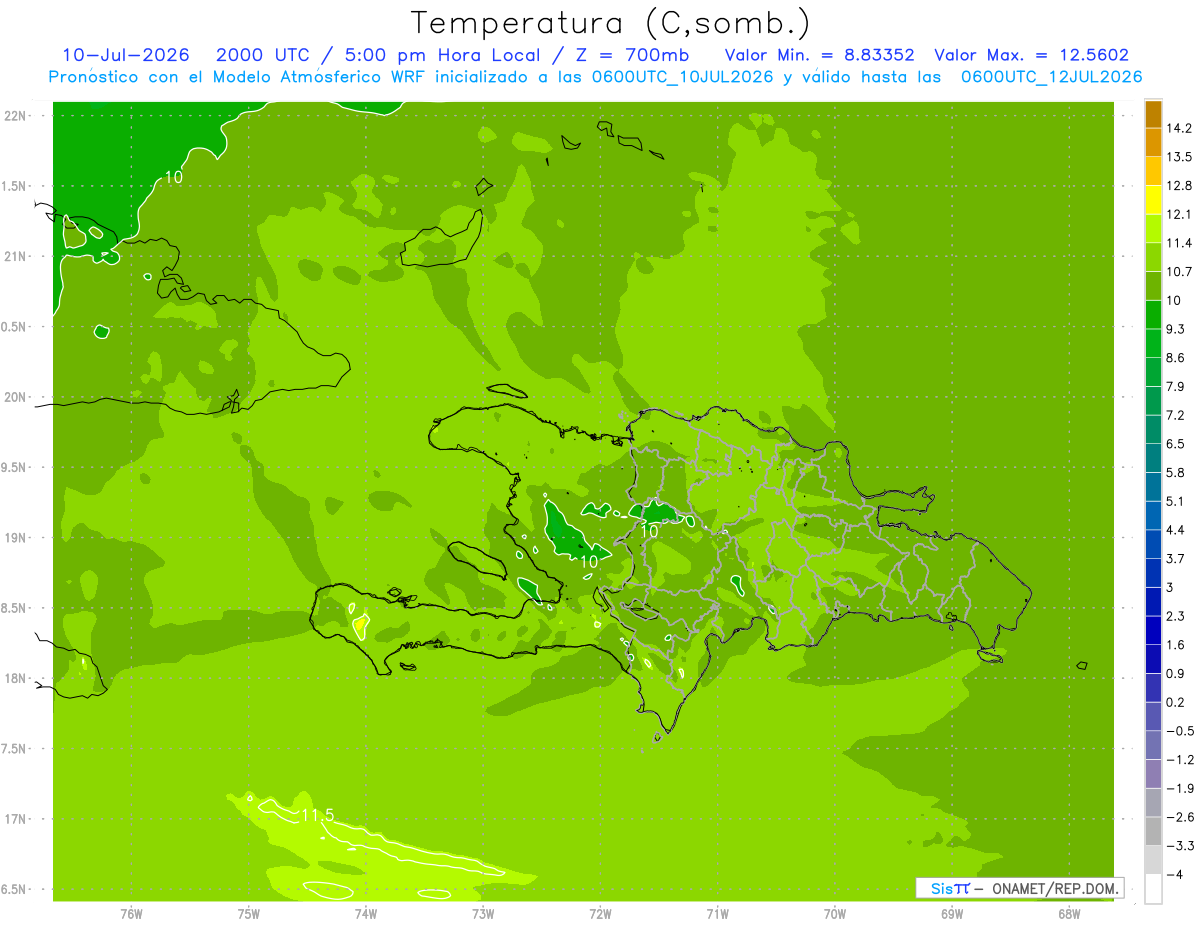
Task: Pick the dark blue color band between 1.6 and 2.3
Action: (1153, 630)
